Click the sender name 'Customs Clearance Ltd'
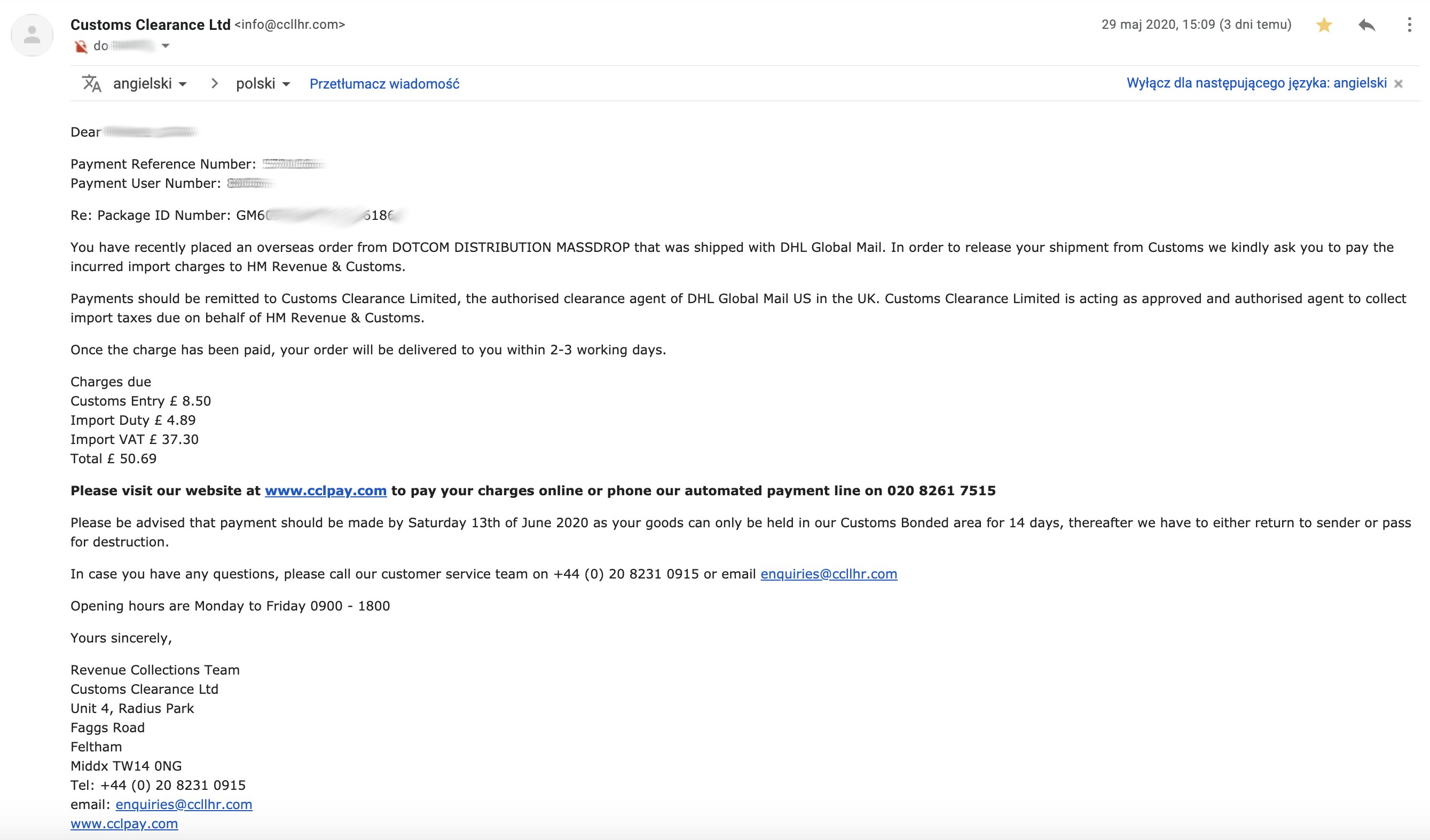Image resolution: width=1430 pixels, height=840 pixels. [151, 25]
